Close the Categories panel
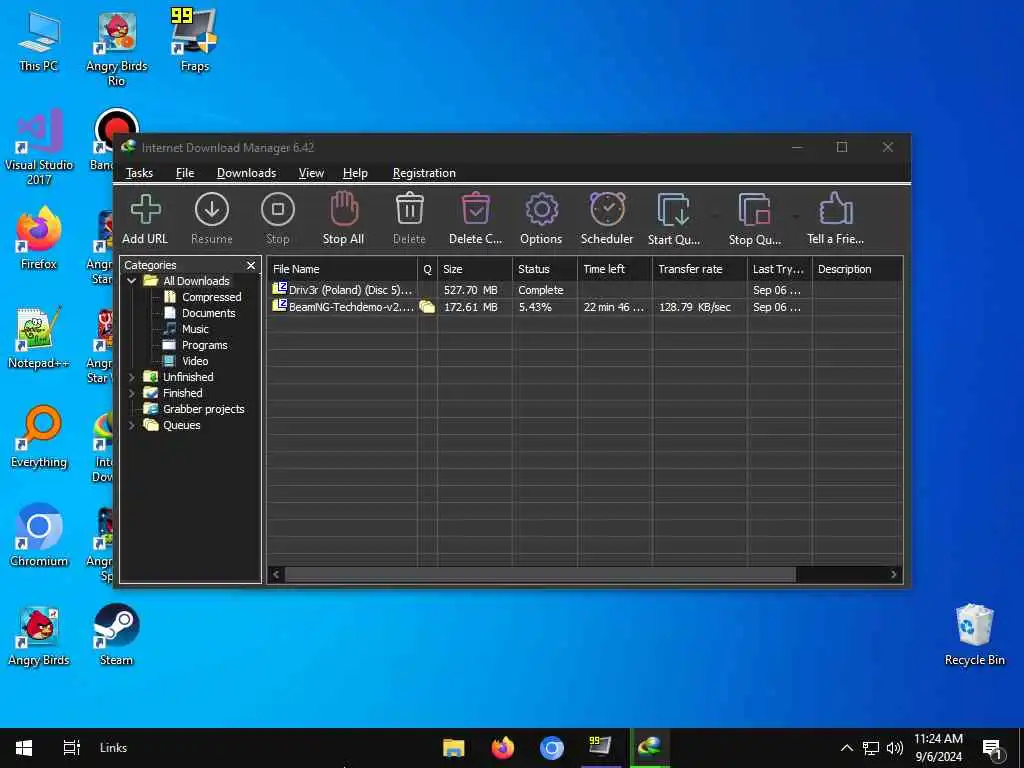Viewport: 1024px width, 768px height. [x=251, y=265]
